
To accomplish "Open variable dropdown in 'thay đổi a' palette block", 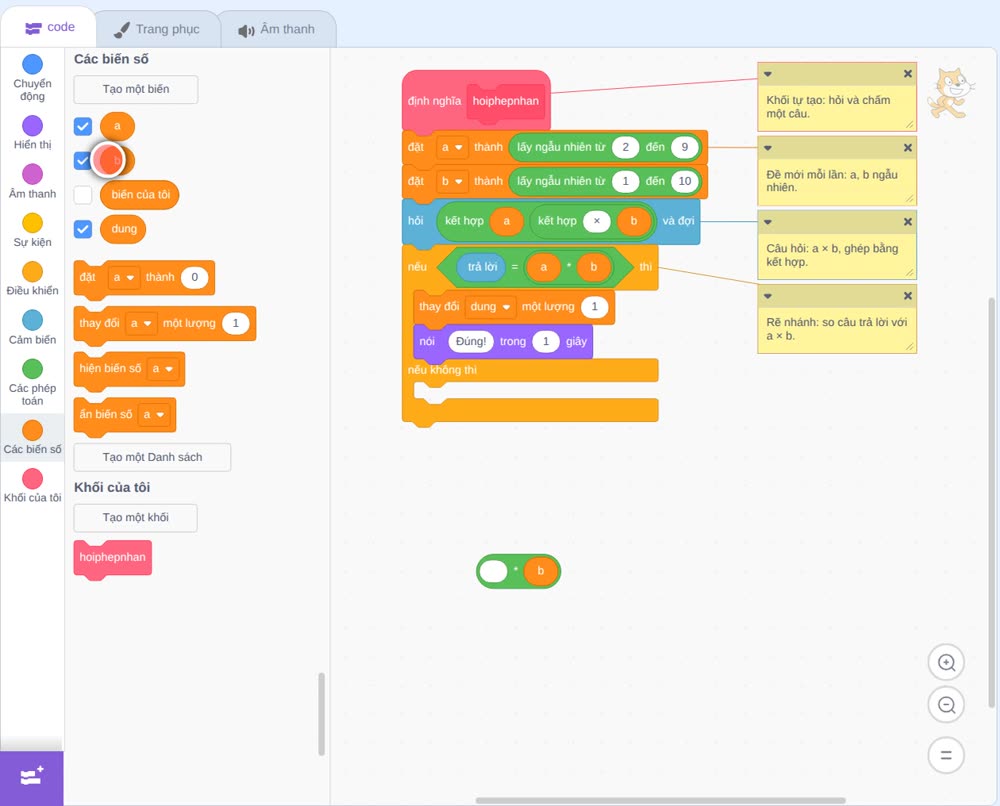I will pyautogui.click(x=141, y=323).
